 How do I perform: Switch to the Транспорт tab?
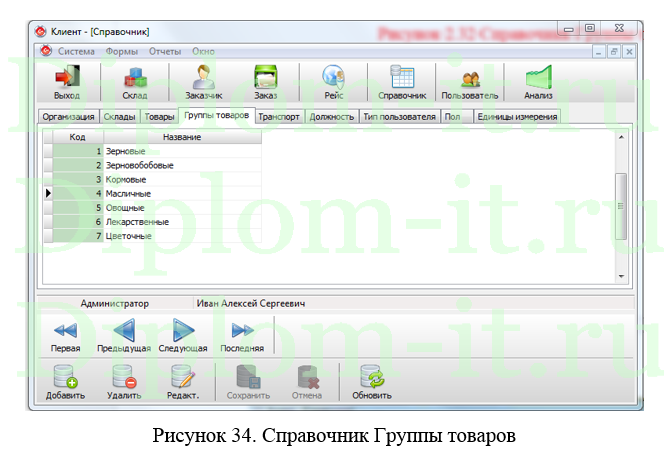(279, 116)
